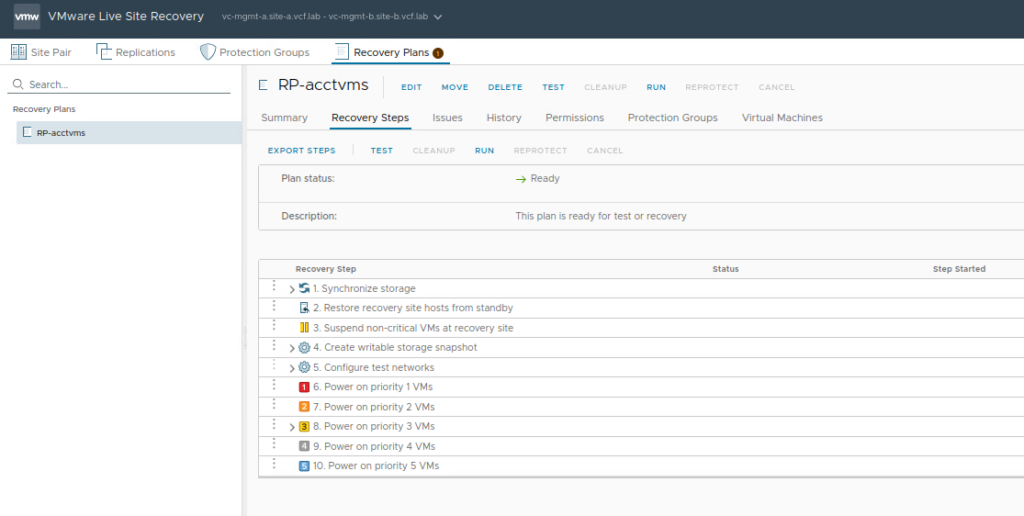Click the Suspend non-critical VMs pause icon
The width and height of the screenshot is (1024, 516).
pyautogui.click(x=304, y=328)
